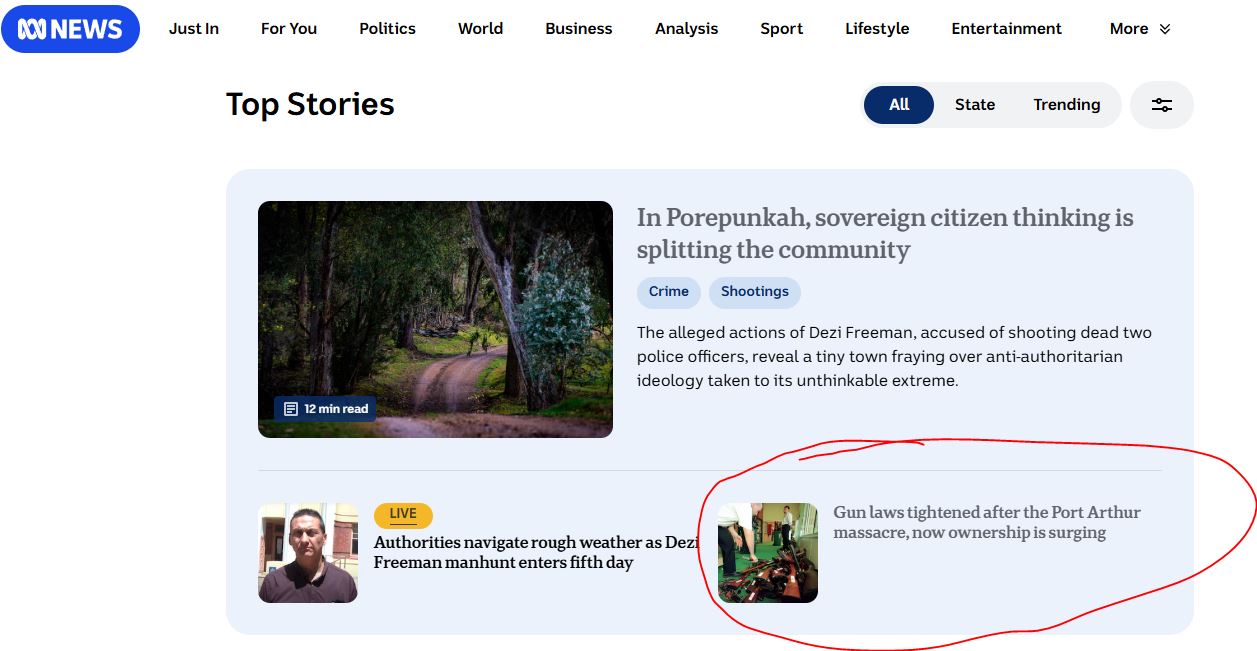Click the Crime topic tag

click(668, 292)
